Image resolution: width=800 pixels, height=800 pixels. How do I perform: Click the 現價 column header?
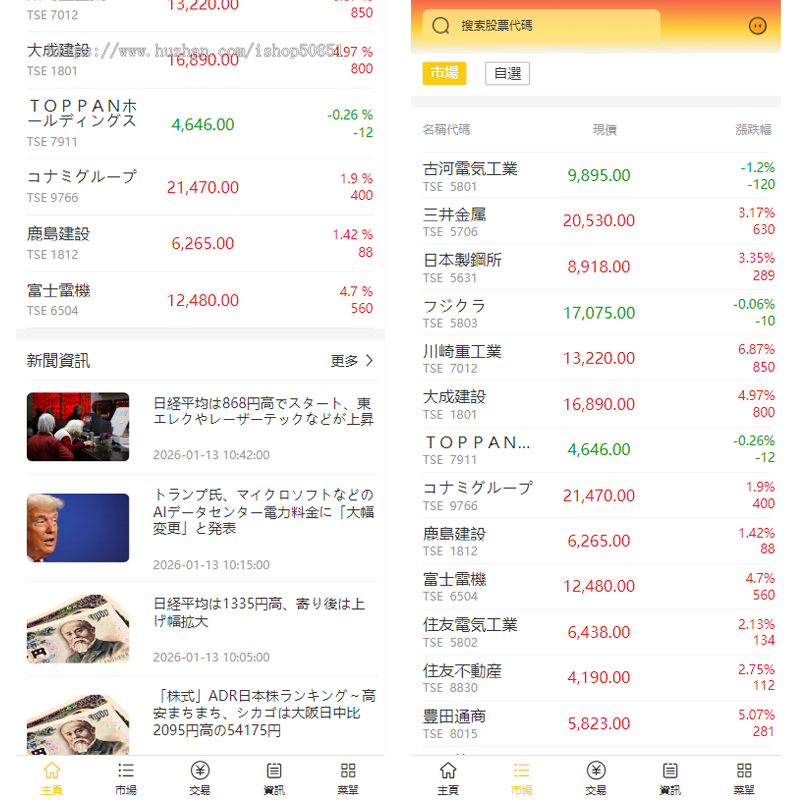pos(605,130)
